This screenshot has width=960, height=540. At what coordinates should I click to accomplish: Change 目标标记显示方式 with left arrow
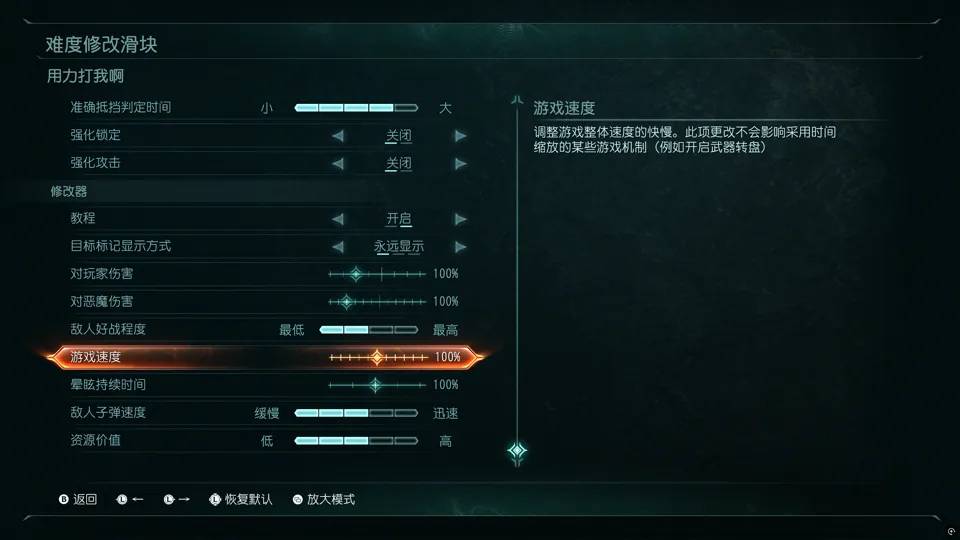(x=338, y=247)
